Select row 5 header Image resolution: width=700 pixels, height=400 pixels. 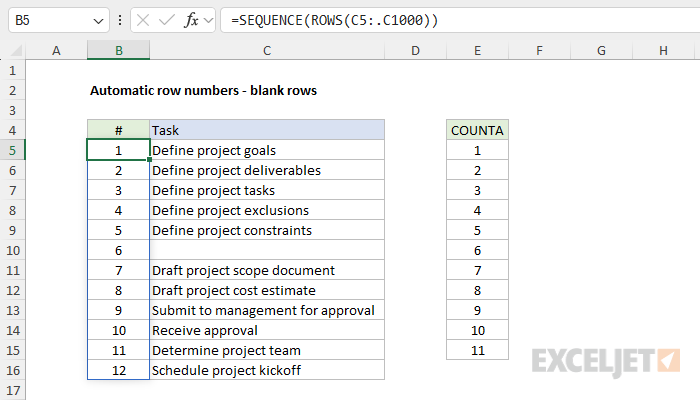pos(12,150)
